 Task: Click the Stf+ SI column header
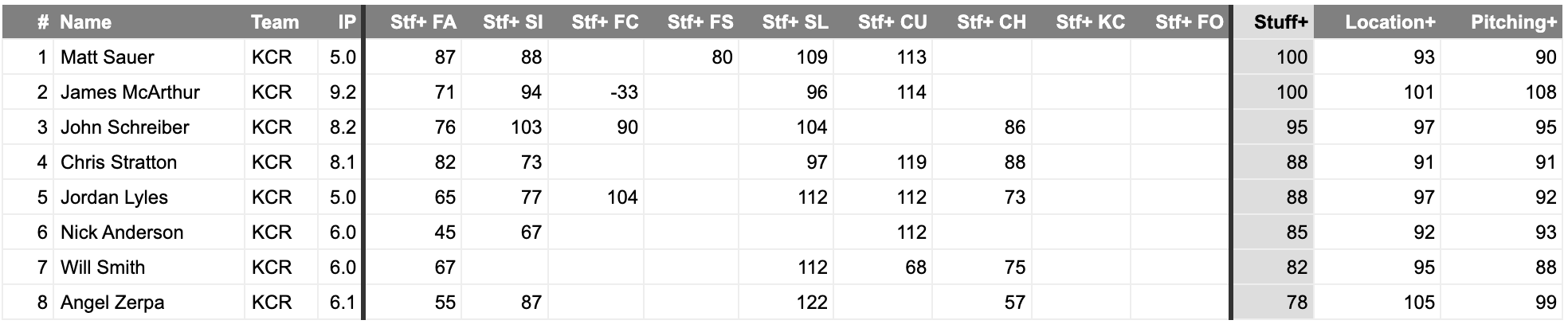point(512,22)
